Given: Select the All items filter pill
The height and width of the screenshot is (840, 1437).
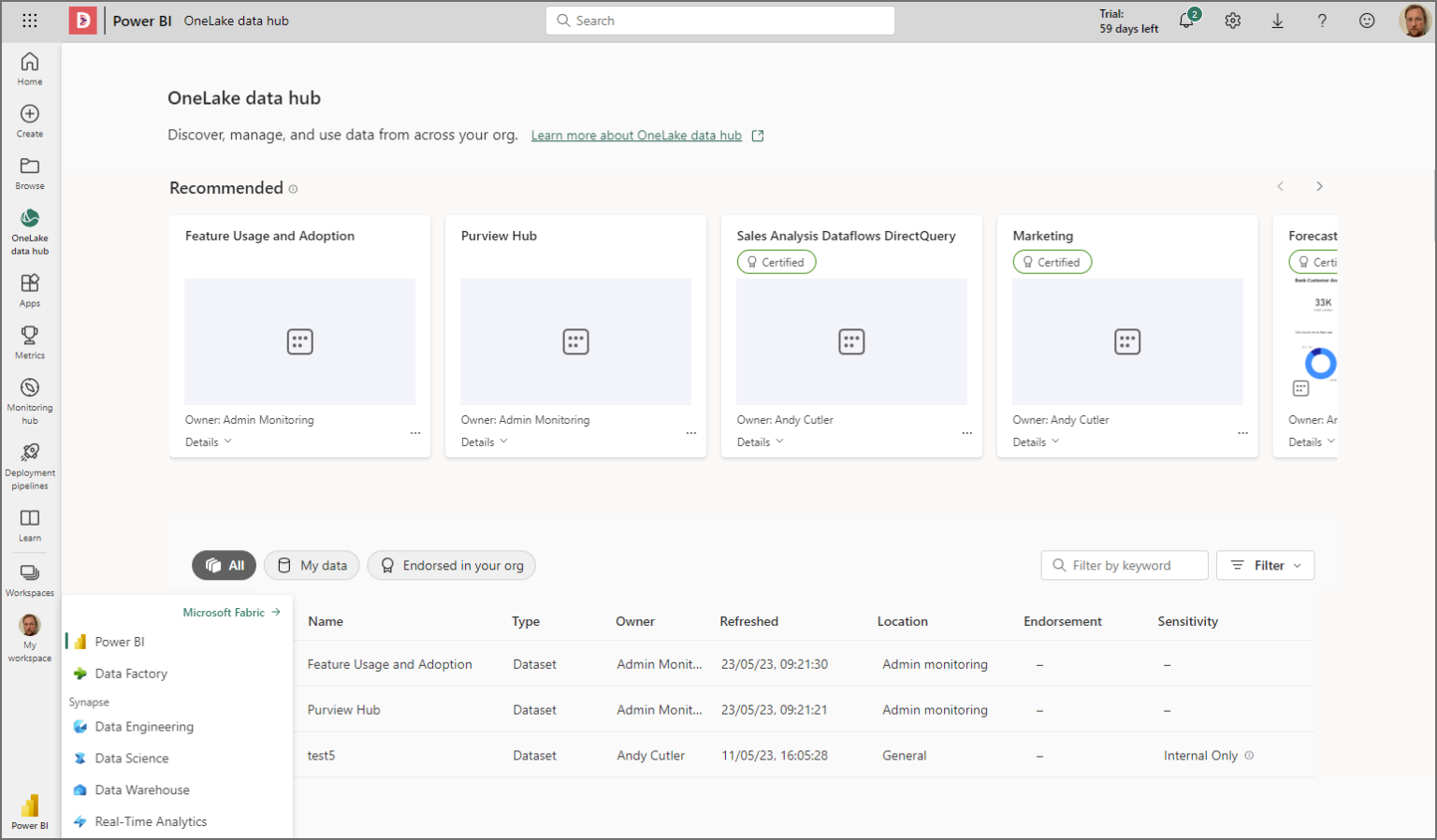Looking at the screenshot, I should point(224,565).
